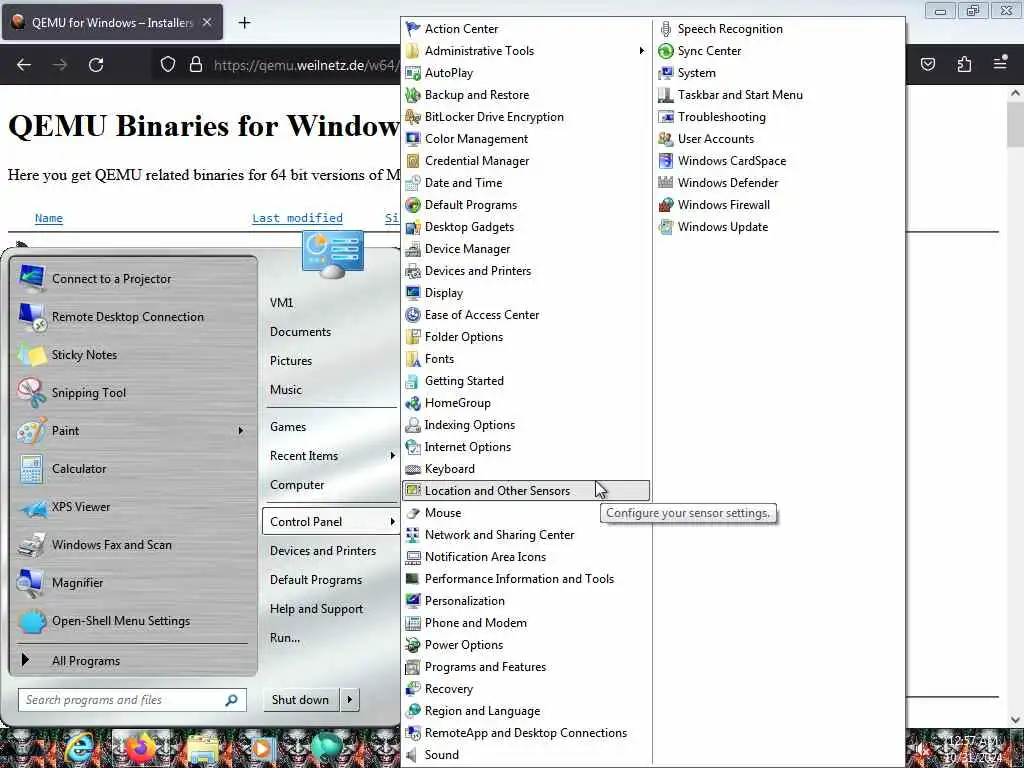
Task: Open Documents in the Start menu
Action: pyautogui.click(x=300, y=332)
